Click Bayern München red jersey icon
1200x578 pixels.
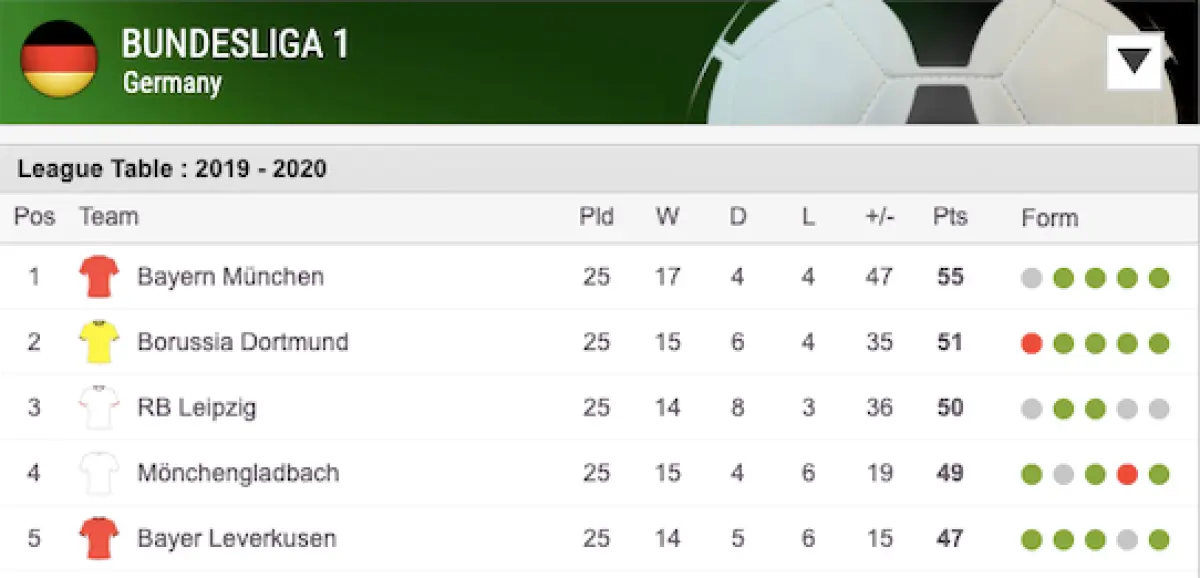[x=99, y=277]
